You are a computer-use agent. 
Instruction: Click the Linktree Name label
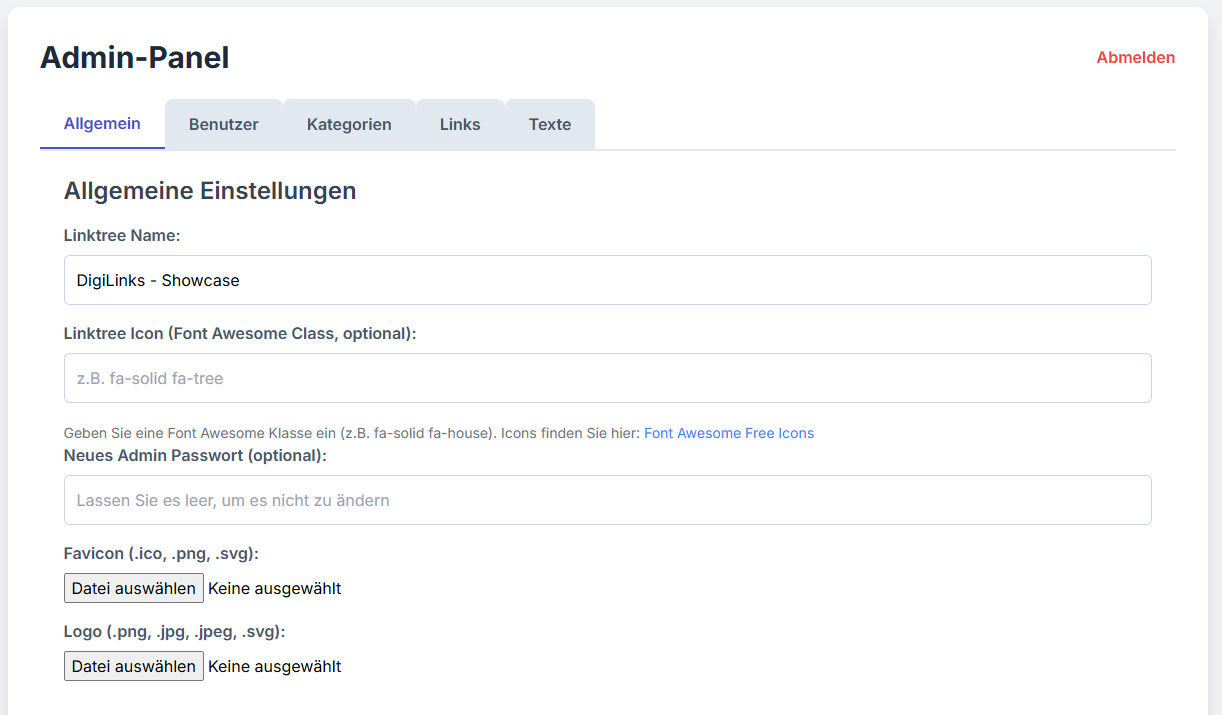121,235
